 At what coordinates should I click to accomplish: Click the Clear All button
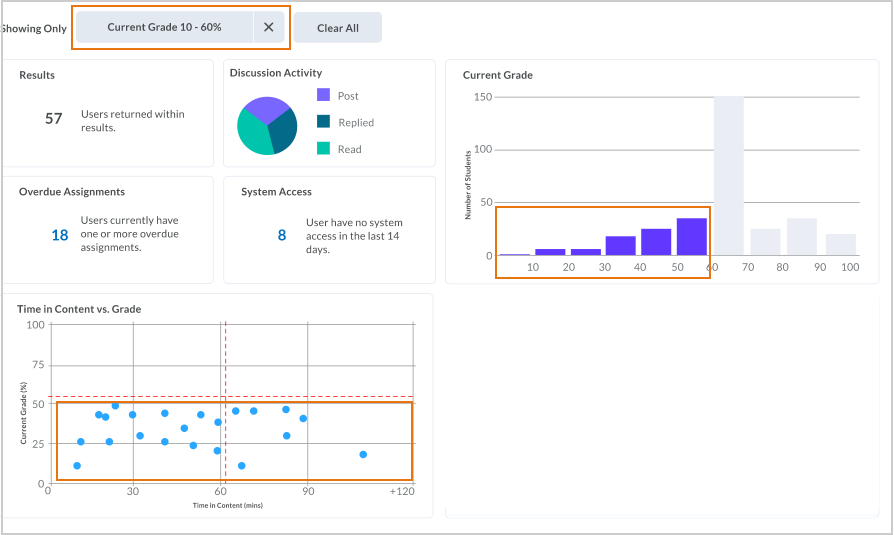click(337, 28)
